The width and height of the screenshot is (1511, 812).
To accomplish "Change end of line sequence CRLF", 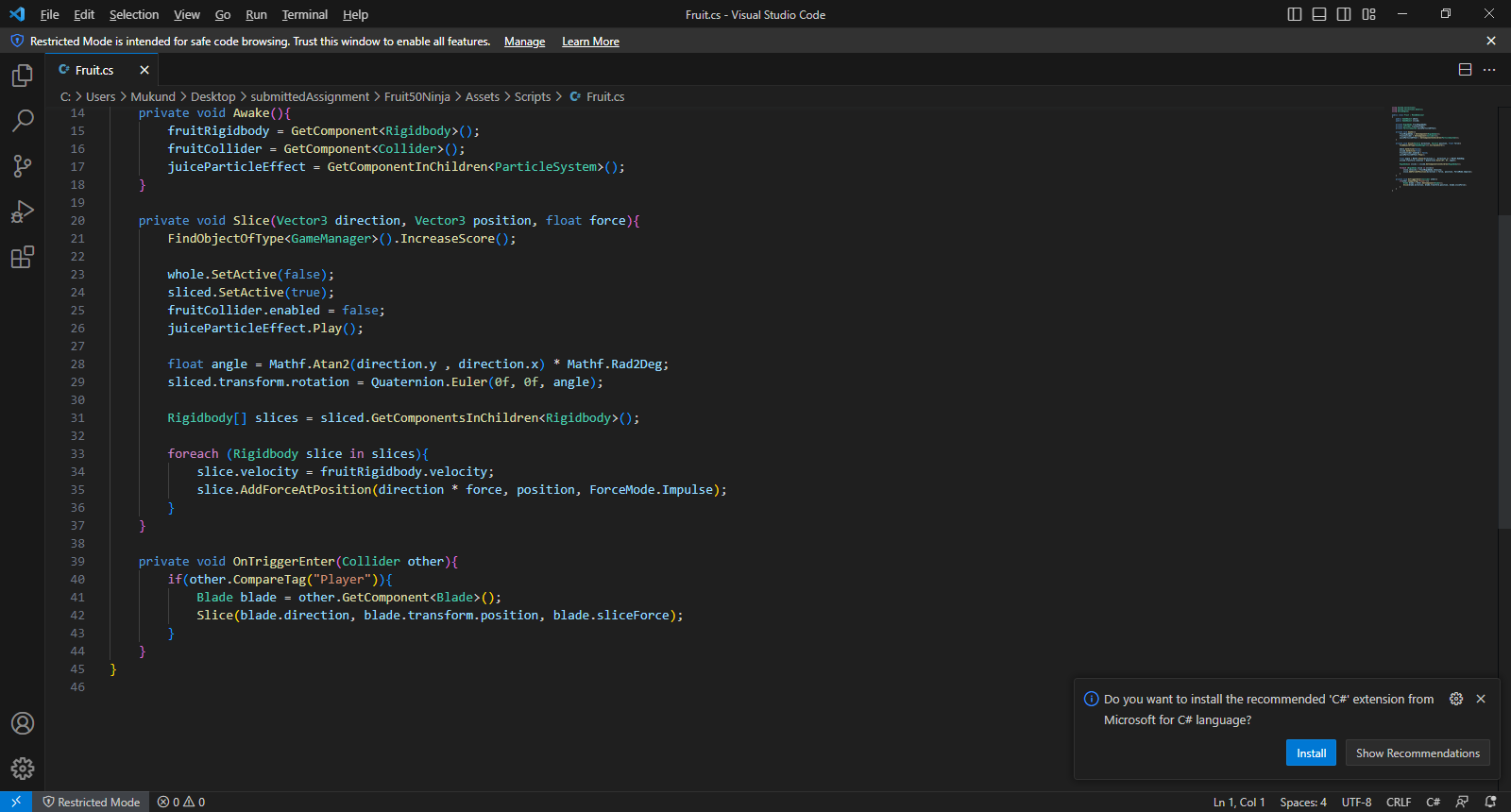I will [1399, 802].
